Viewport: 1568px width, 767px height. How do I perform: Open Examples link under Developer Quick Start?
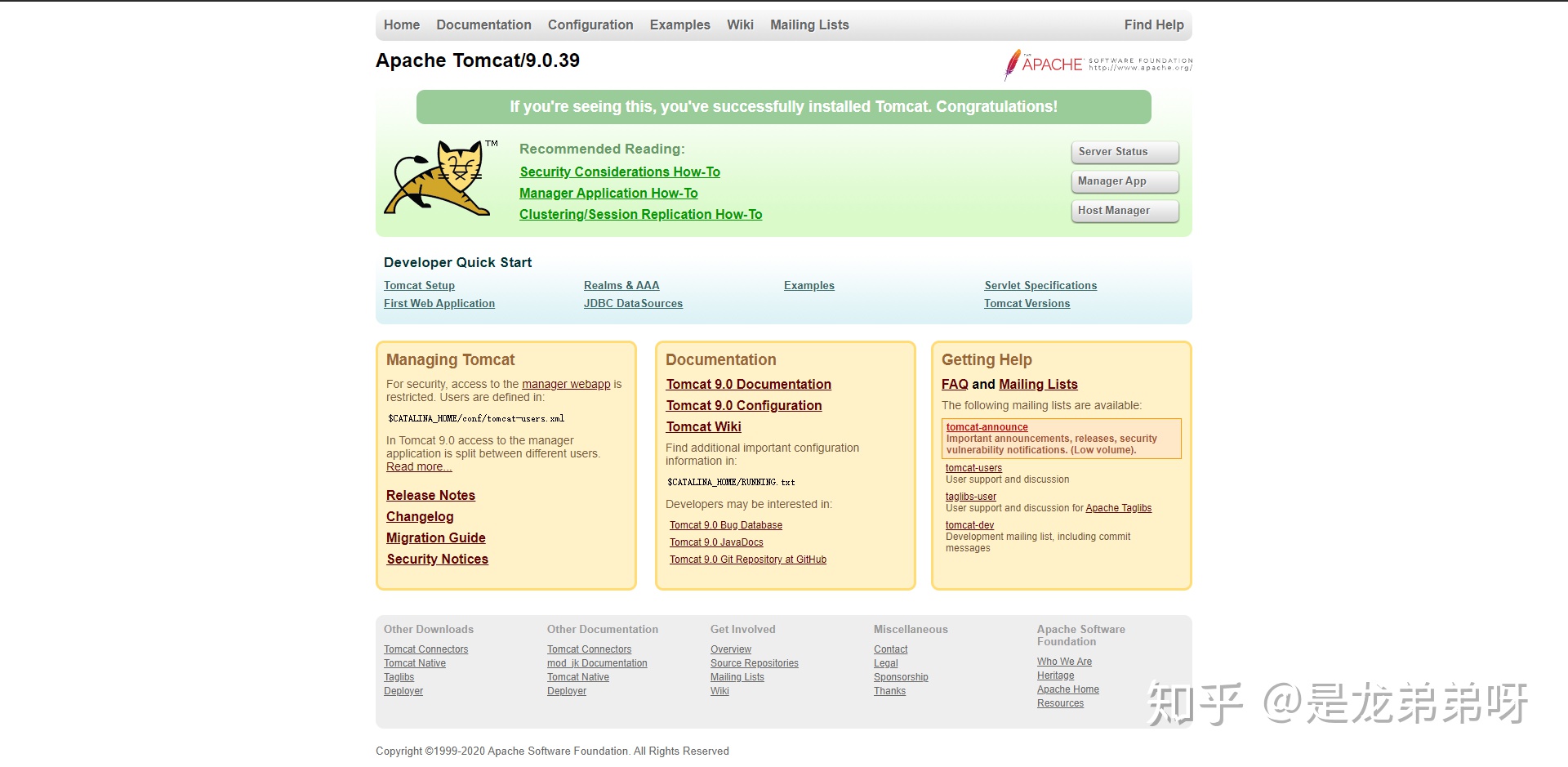click(809, 286)
